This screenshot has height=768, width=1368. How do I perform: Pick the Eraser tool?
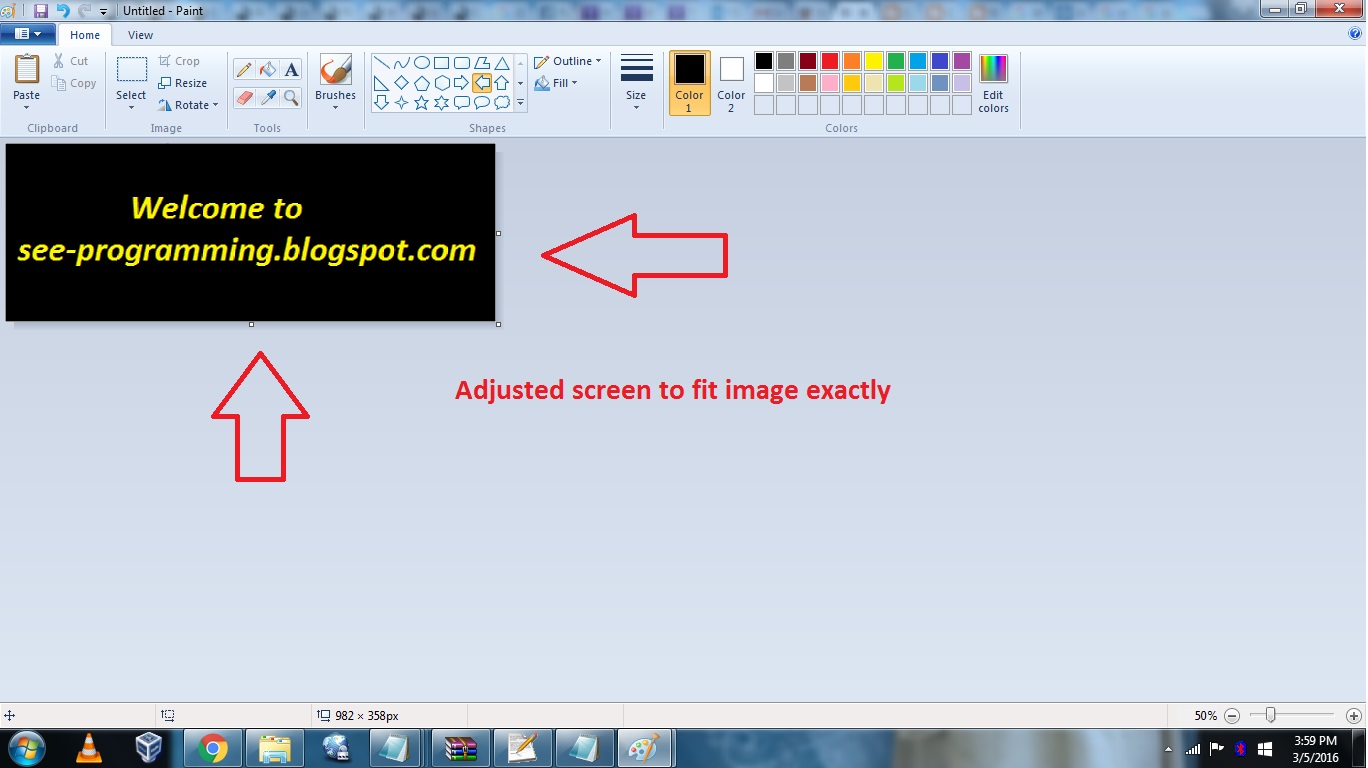coord(243,97)
